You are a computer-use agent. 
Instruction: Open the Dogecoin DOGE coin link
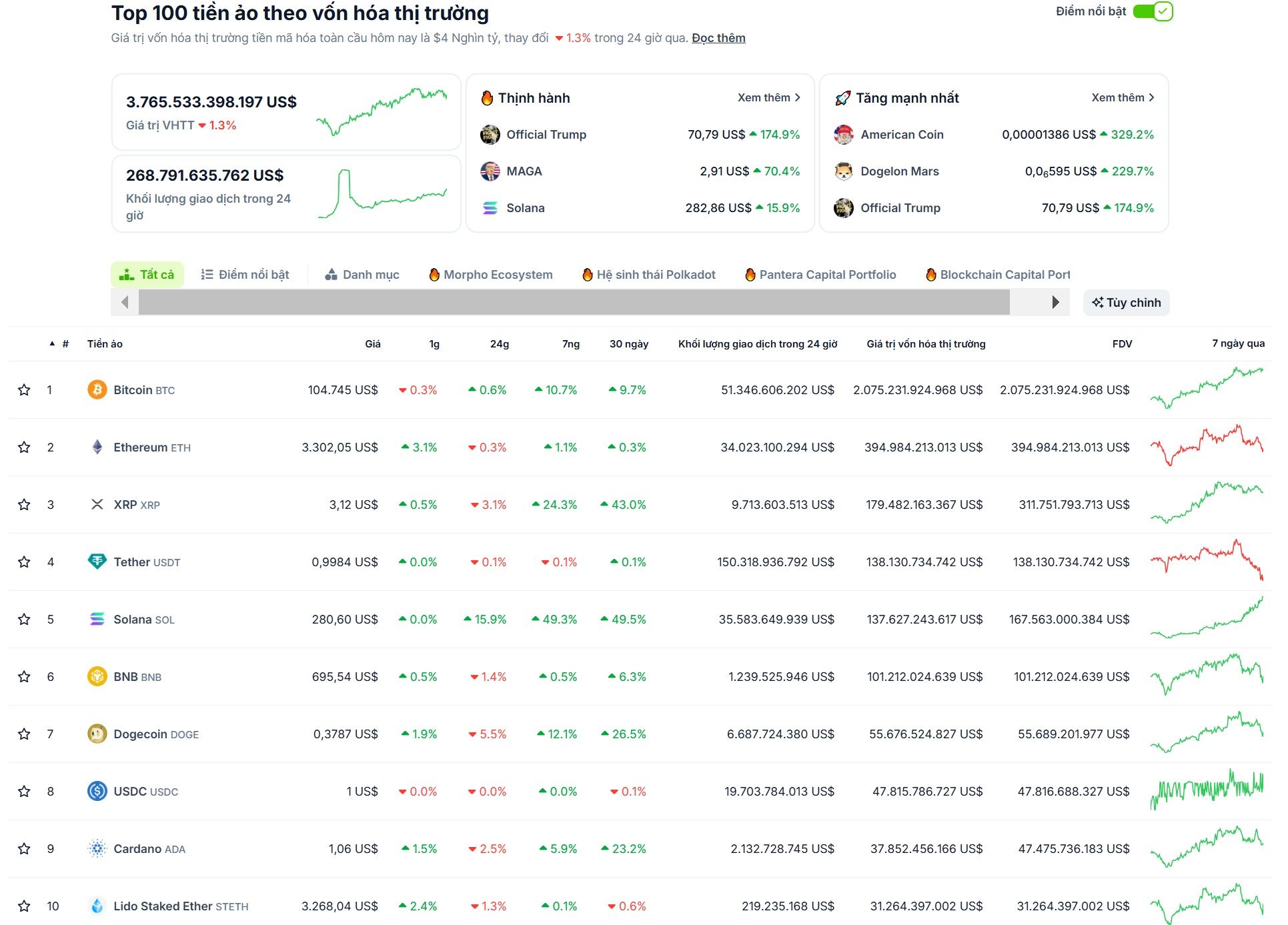click(x=156, y=734)
